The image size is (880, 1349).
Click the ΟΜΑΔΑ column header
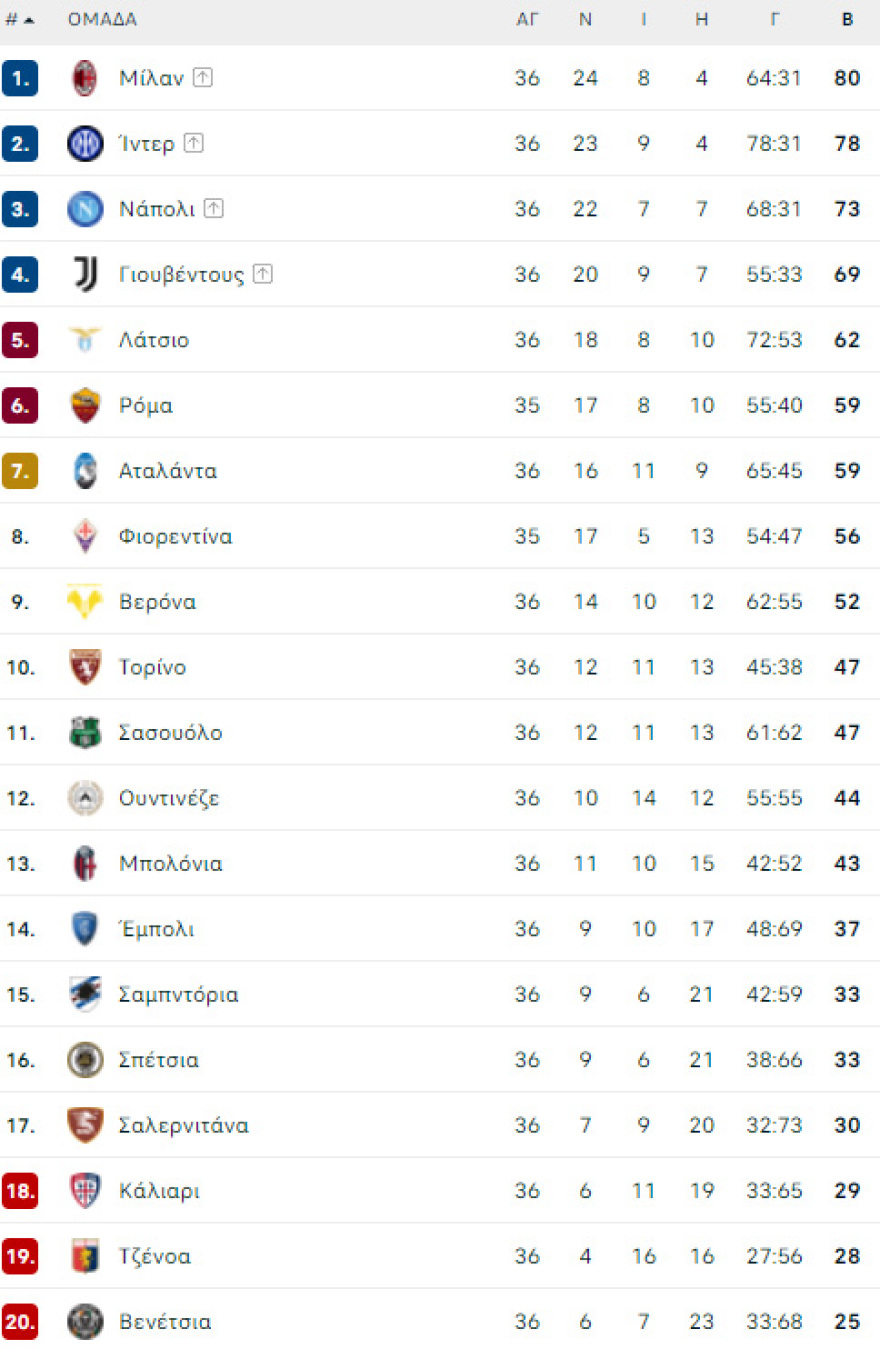(x=101, y=18)
